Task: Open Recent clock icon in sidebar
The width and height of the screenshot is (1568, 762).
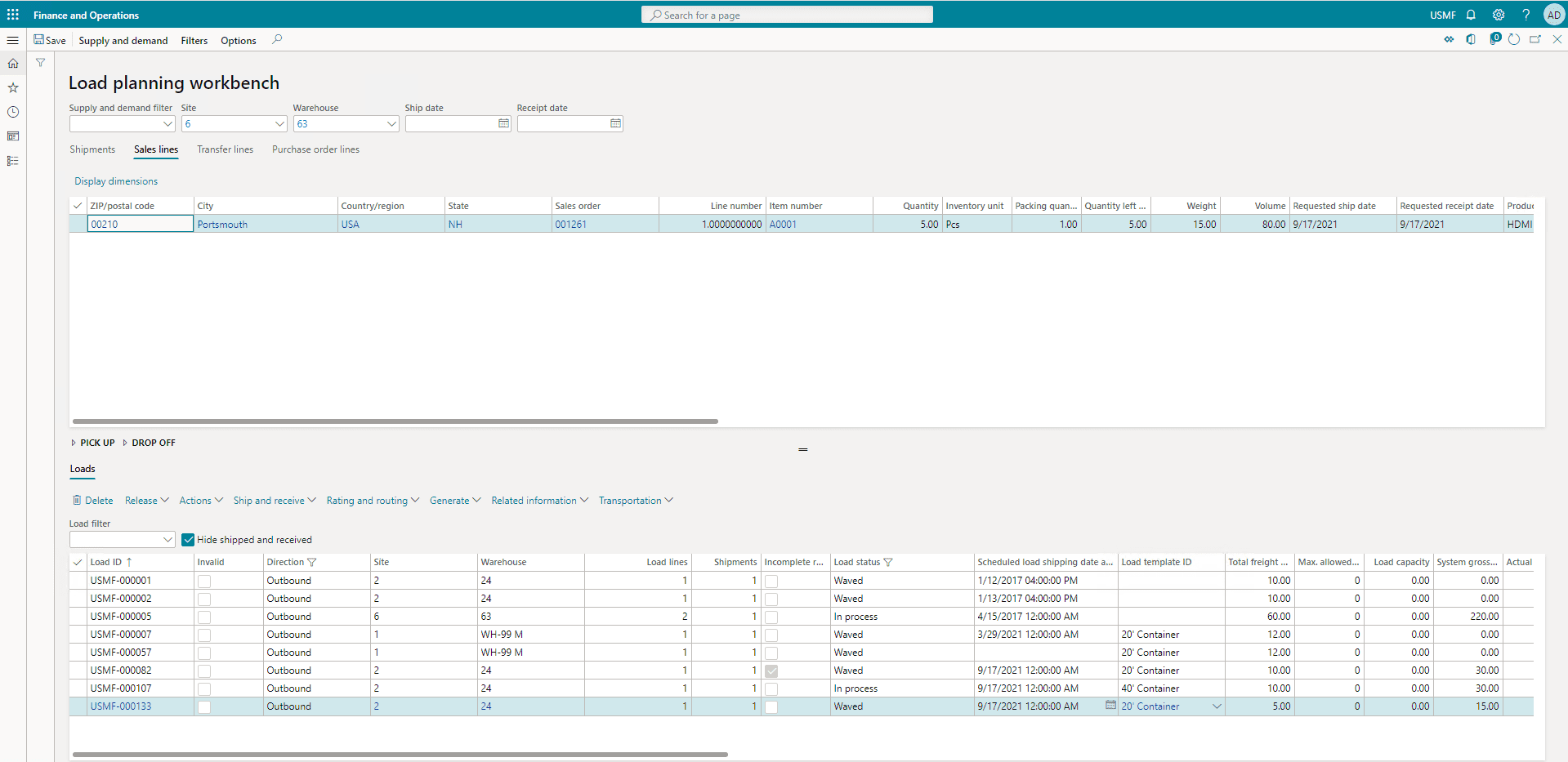Action: click(13, 112)
